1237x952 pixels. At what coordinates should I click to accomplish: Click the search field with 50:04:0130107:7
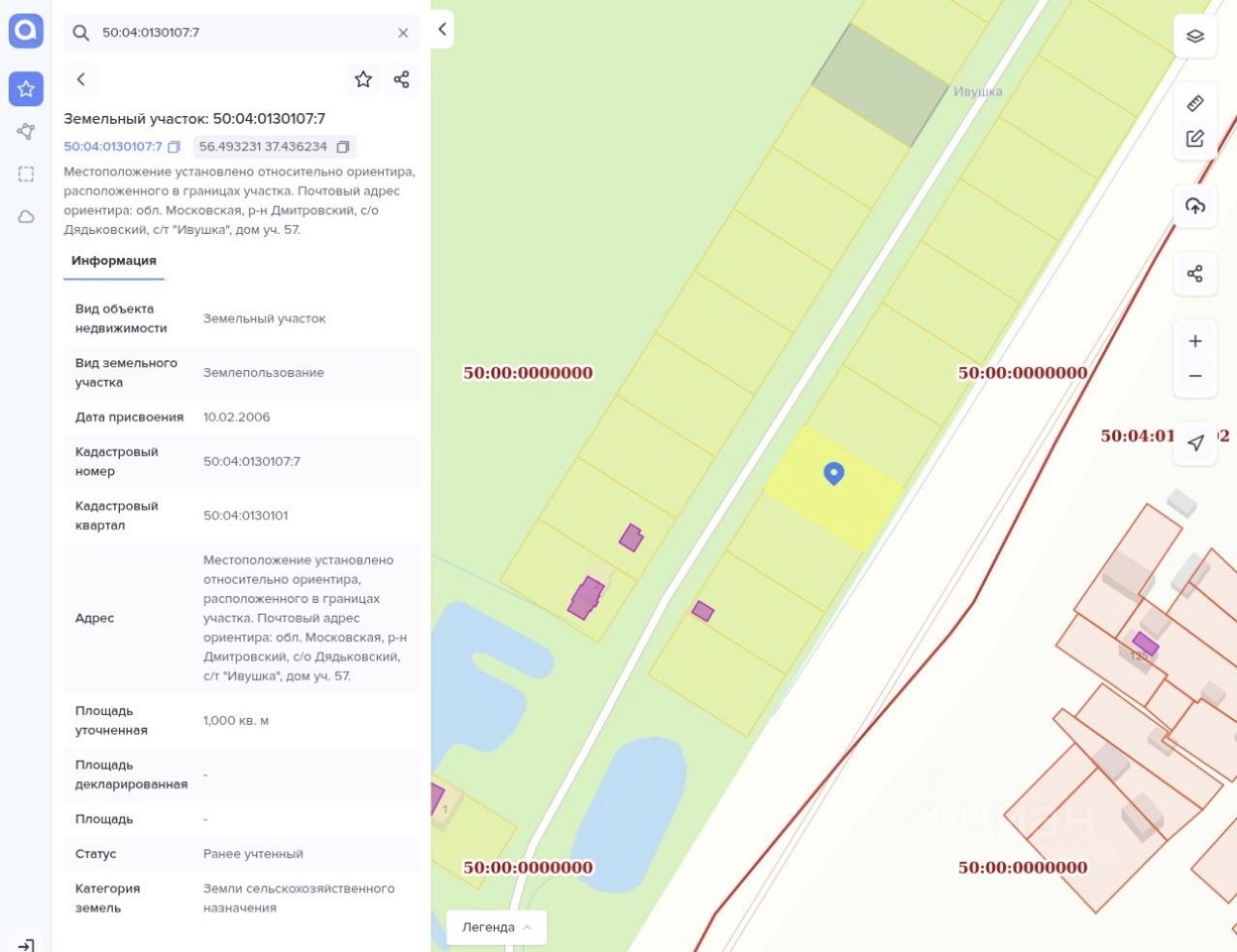[x=242, y=33]
